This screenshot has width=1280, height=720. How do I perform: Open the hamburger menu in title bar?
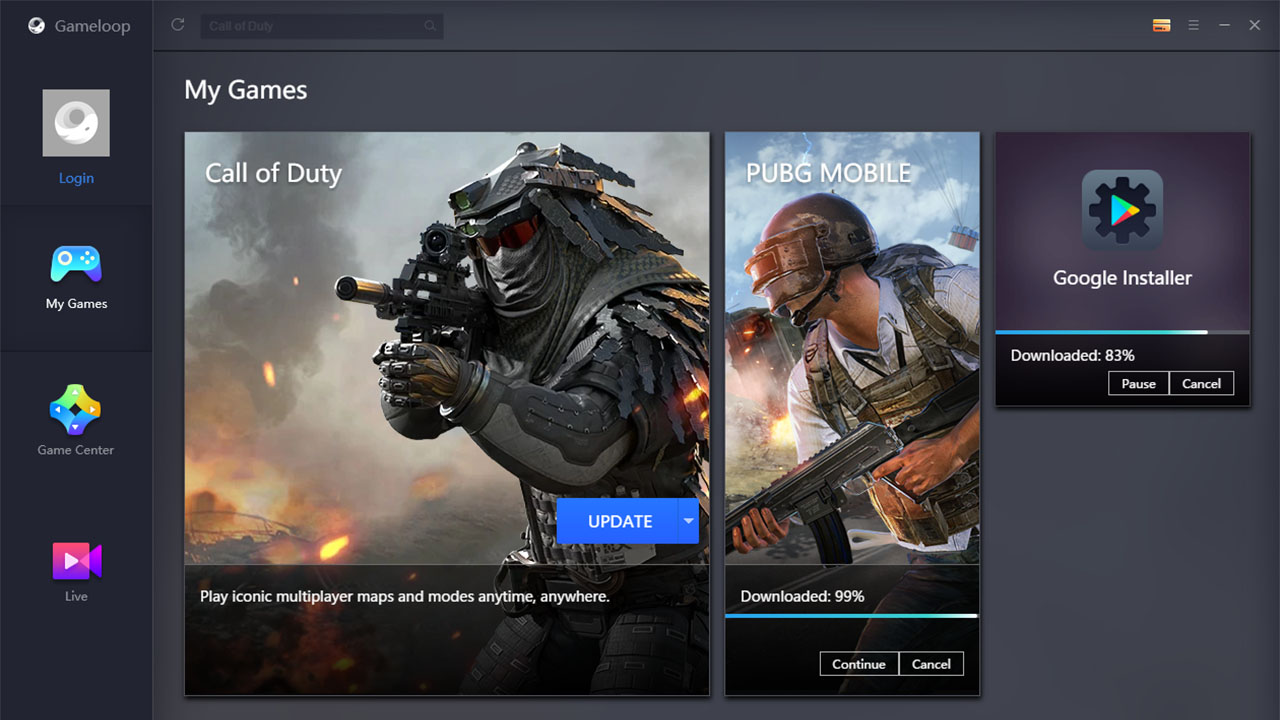[1193, 26]
